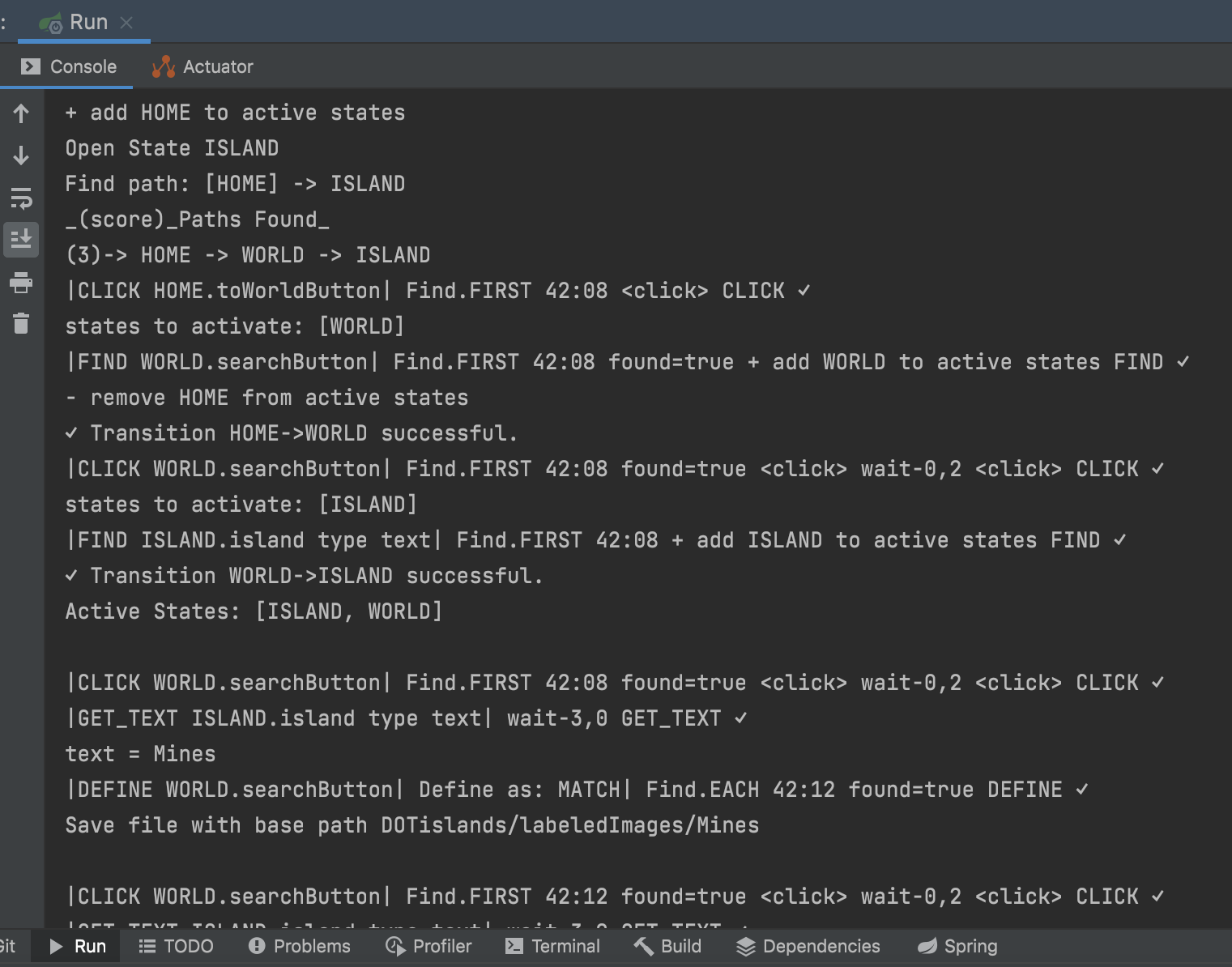Open the Spring tool window
The height and width of the screenshot is (967, 1232).
tap(957, 946)
